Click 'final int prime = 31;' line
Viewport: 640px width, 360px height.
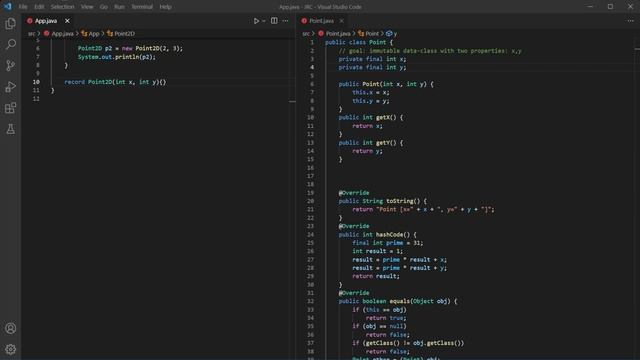point(388,243)
